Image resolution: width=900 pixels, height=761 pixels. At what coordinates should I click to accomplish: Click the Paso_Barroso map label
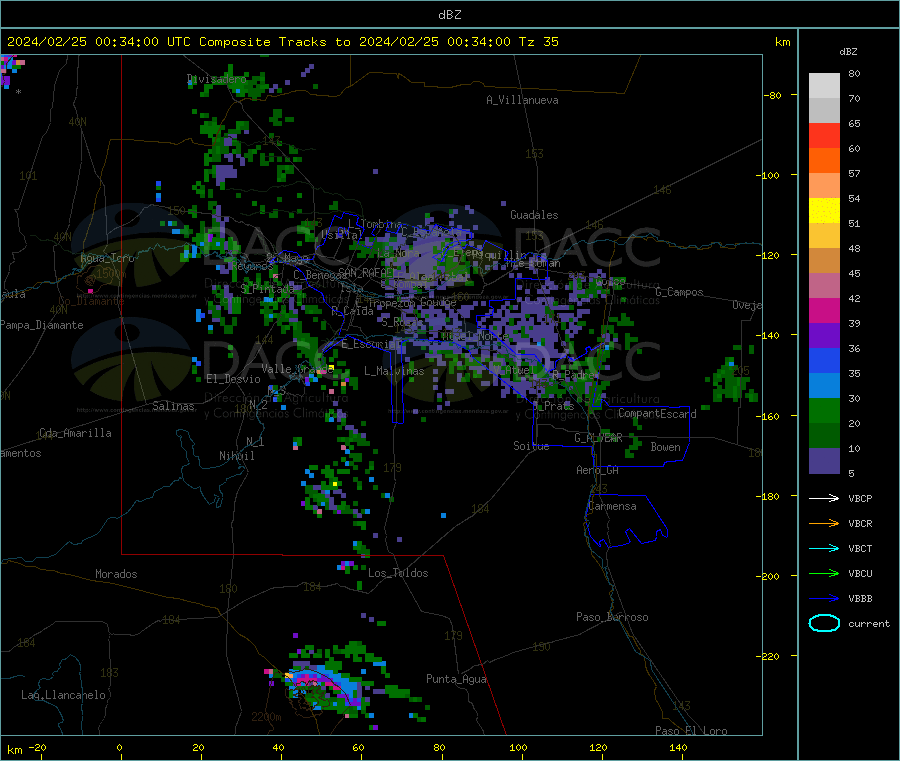coord(612,617)
